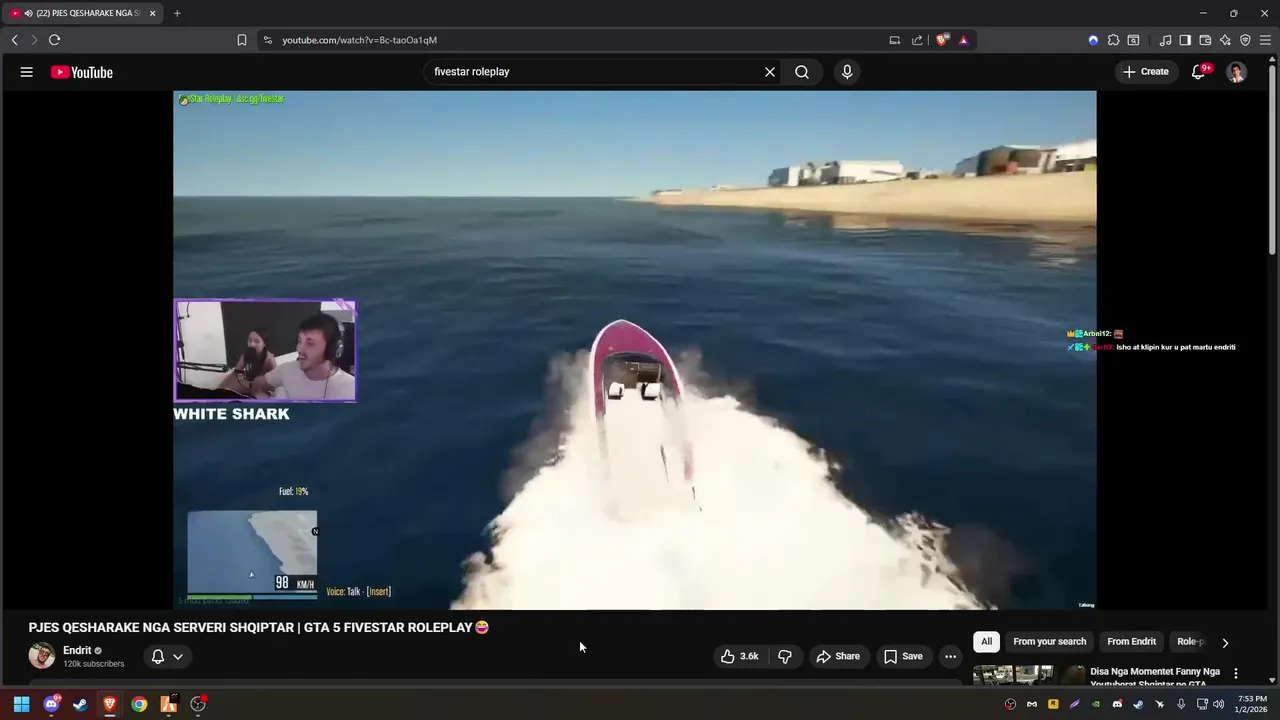Open a new browser tab
Image resolution: width=1280 pixels, height=720 pixels.
(x=177, y=13)
